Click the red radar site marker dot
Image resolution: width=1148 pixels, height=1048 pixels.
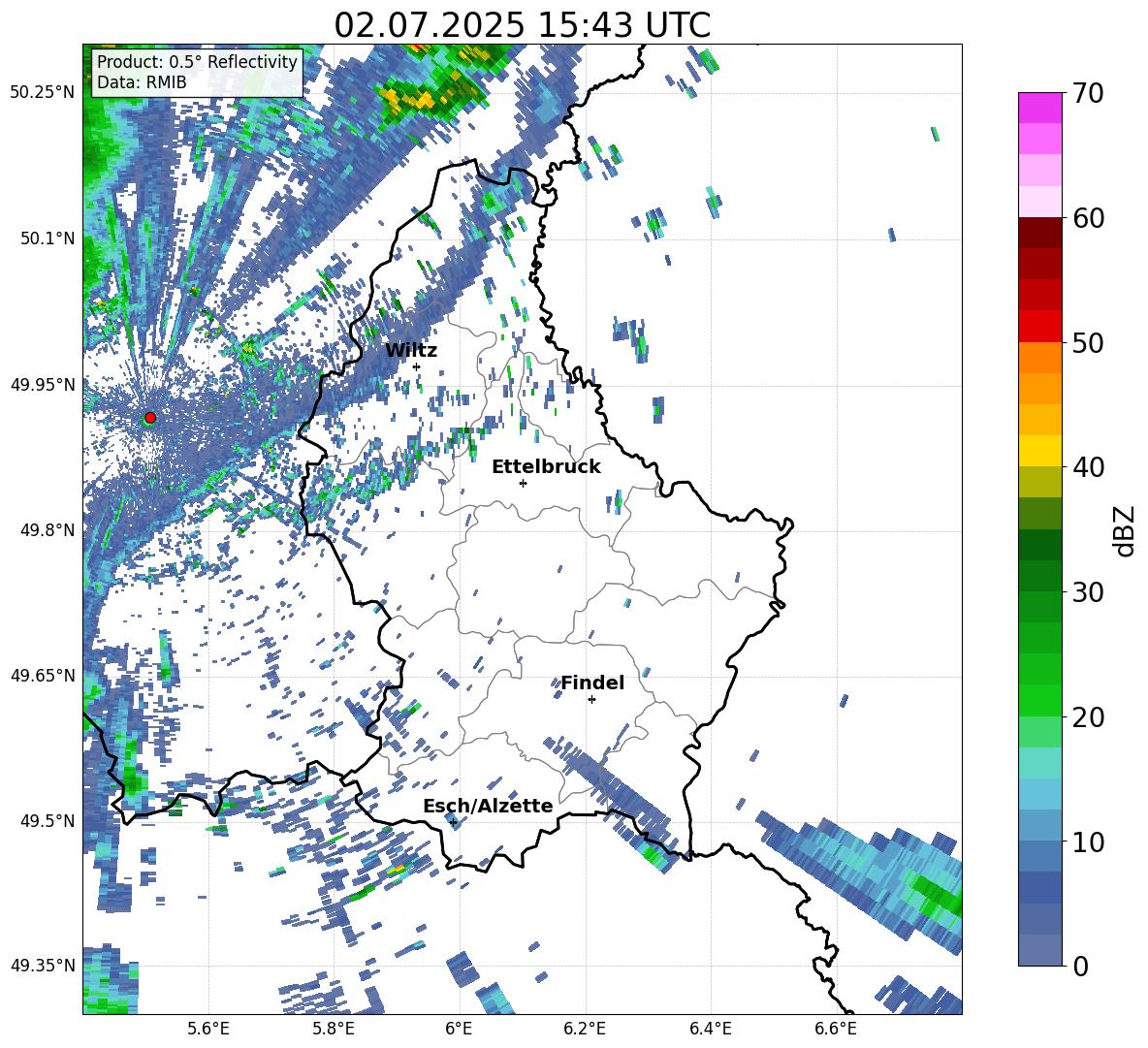point(150,417)
